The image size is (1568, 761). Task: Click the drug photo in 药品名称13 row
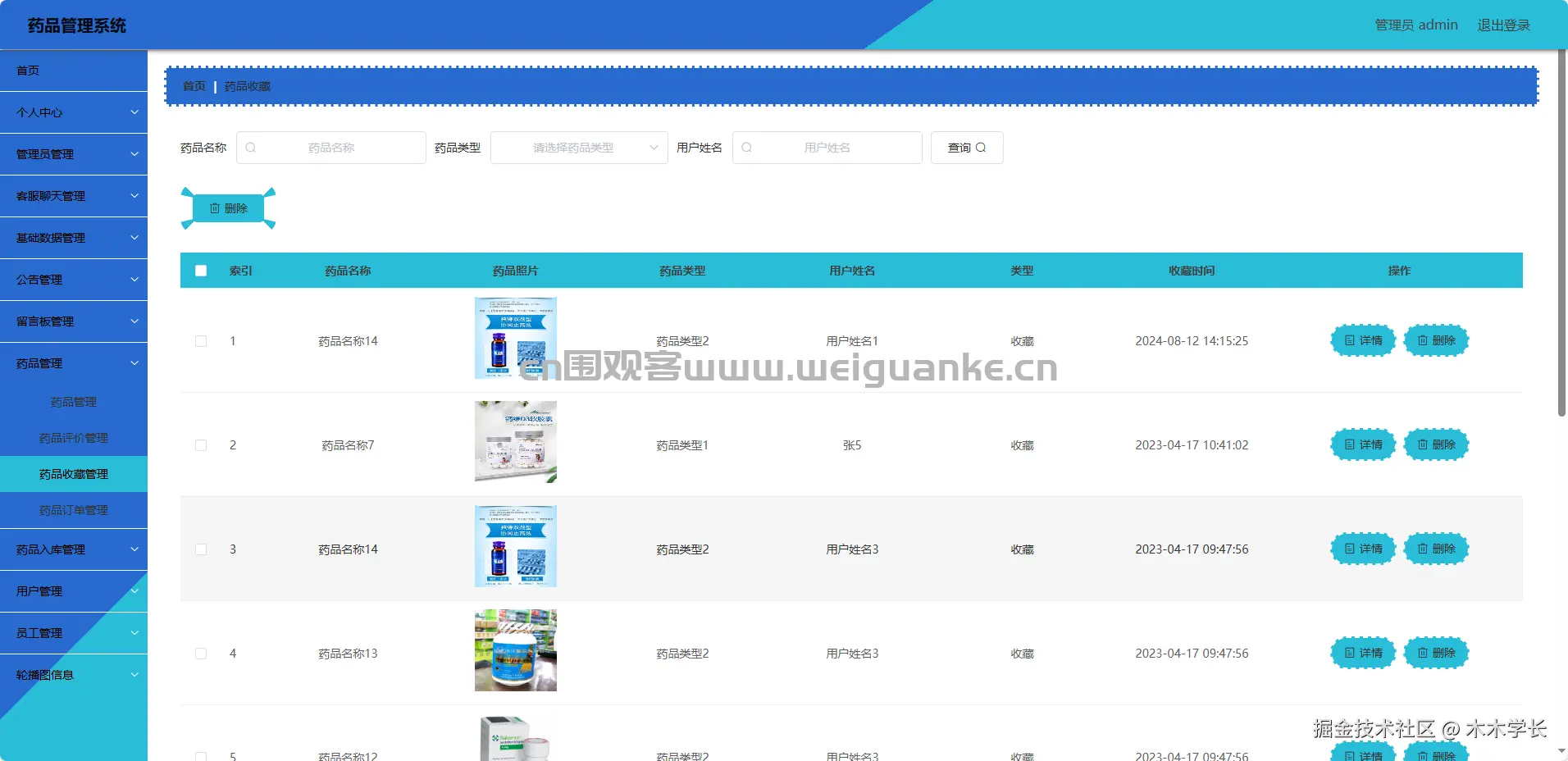516,650
